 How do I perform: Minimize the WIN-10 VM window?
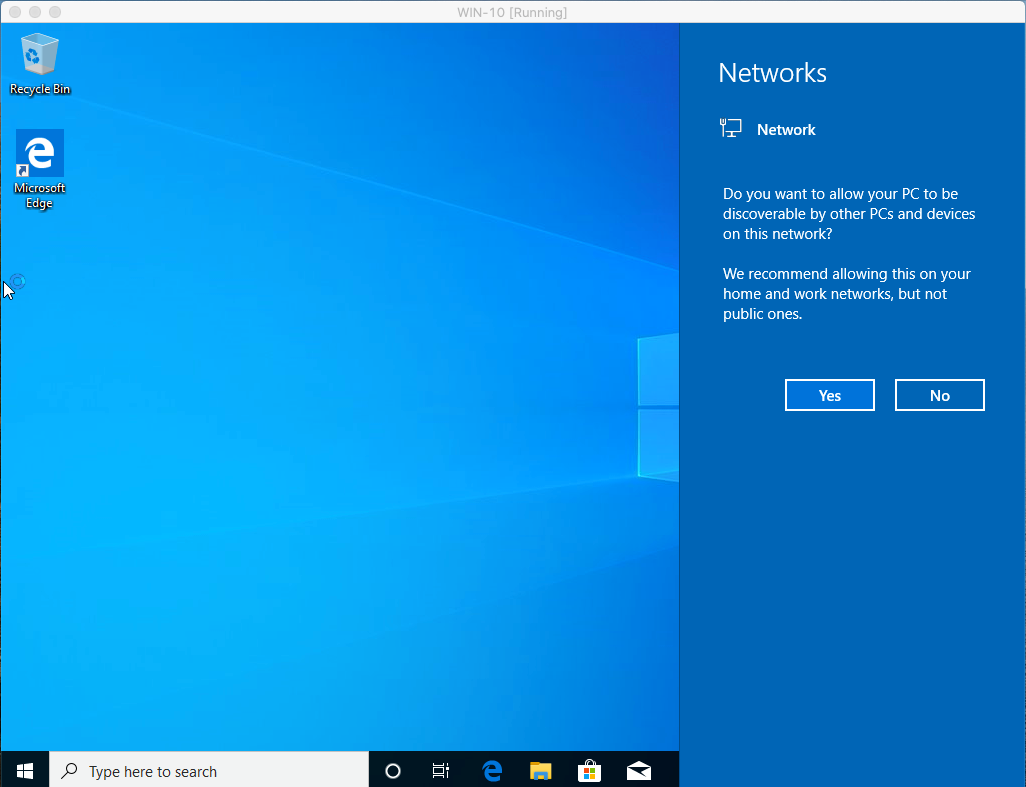coord(35,12)
